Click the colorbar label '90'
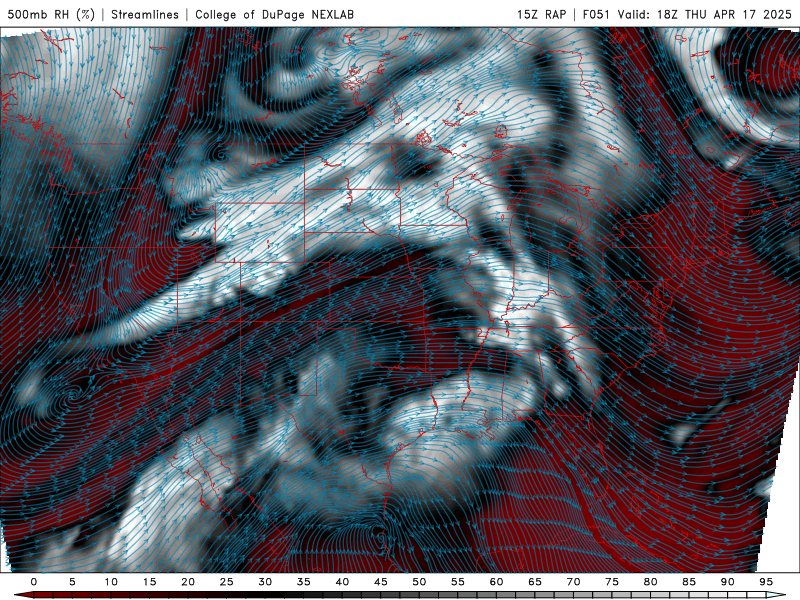The image size is (800, 600). coord(728,582)
